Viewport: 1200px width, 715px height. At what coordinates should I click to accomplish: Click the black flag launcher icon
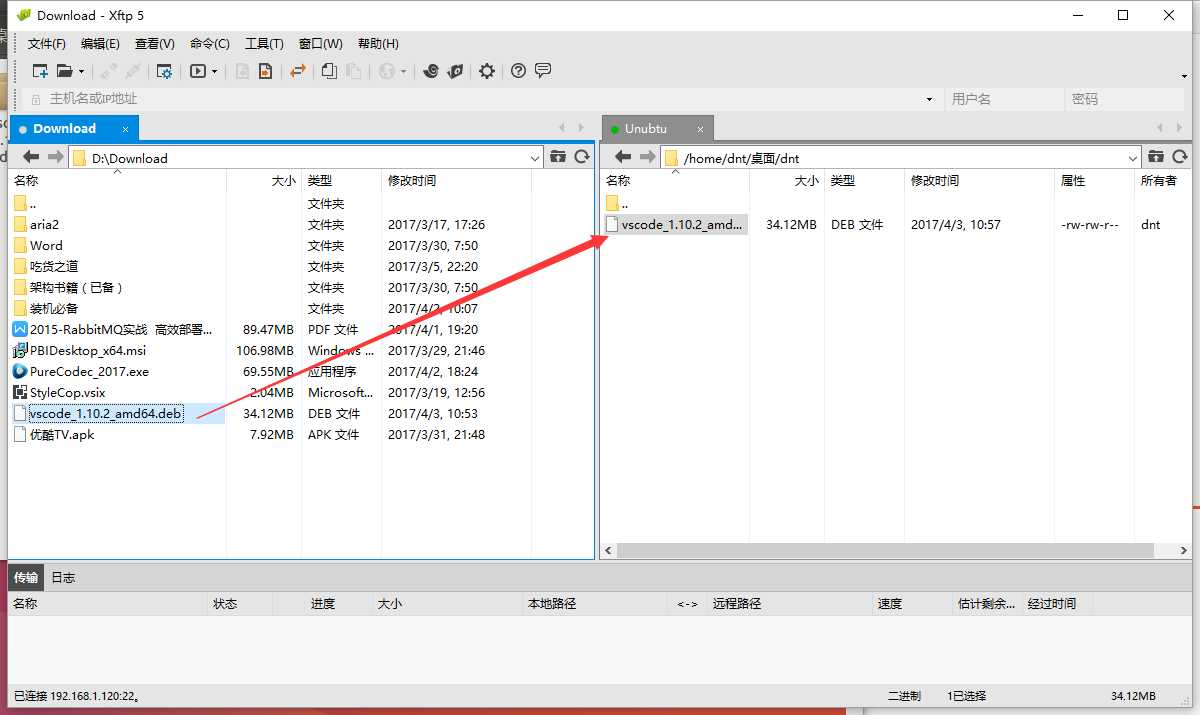click(x=455, y=71)
